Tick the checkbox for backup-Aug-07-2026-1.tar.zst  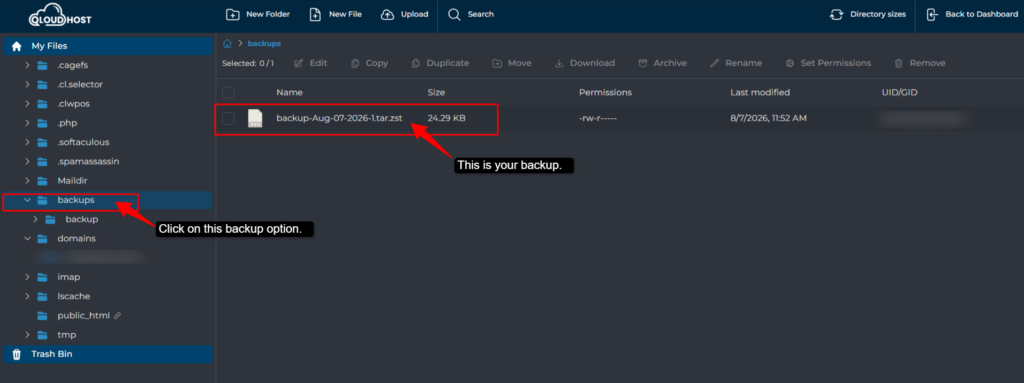pos(228,118)
